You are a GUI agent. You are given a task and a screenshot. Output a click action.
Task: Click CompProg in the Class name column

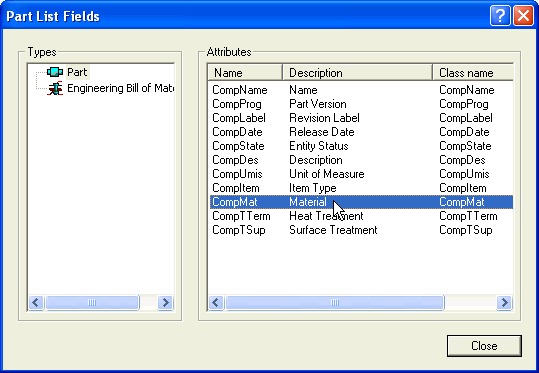(464, 104)
